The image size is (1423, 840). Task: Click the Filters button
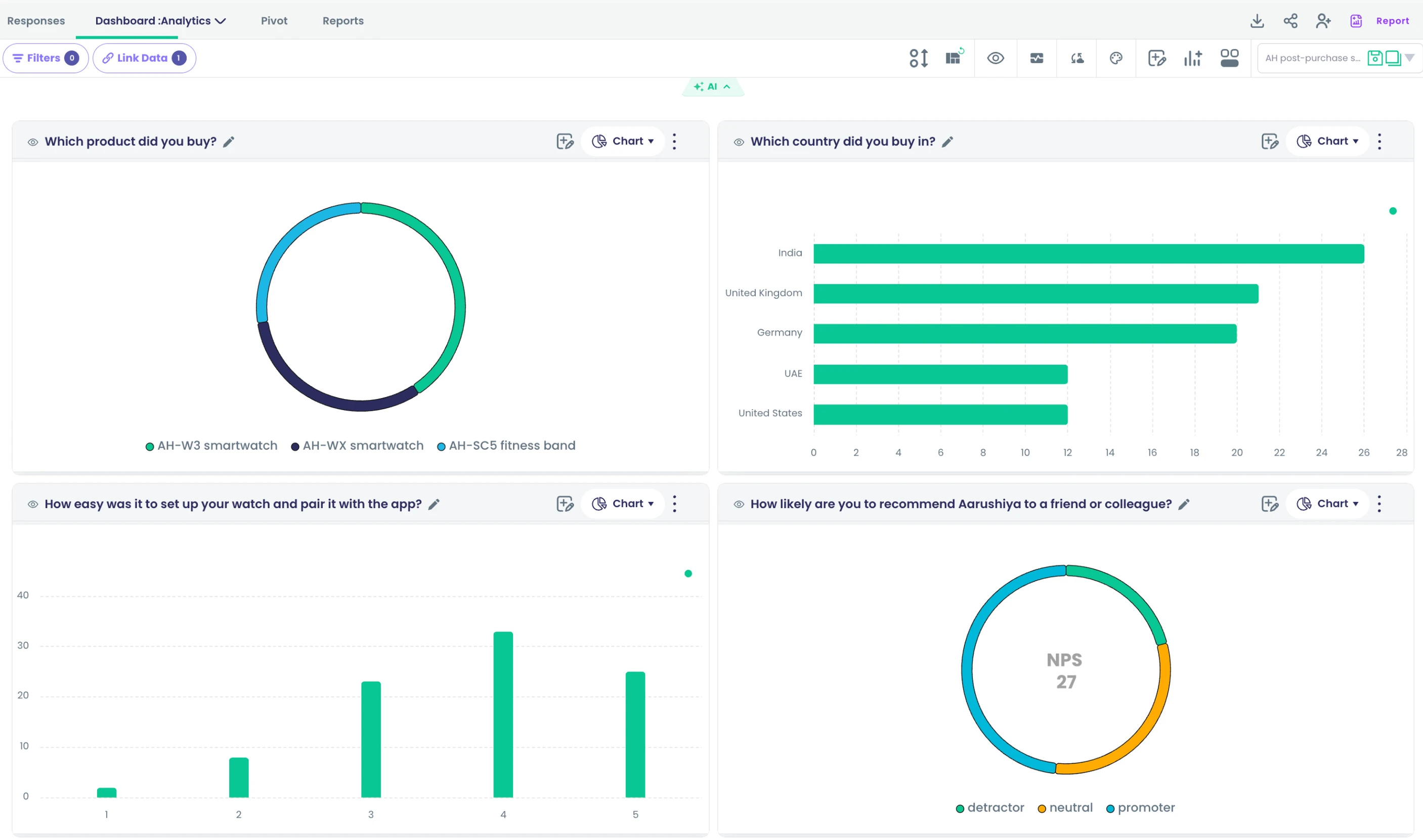(x=46, y=58)
